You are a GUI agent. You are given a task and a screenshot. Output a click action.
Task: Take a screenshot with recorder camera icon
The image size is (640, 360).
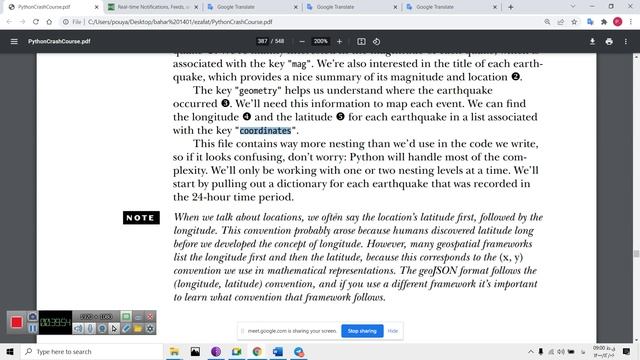(33, 317)
